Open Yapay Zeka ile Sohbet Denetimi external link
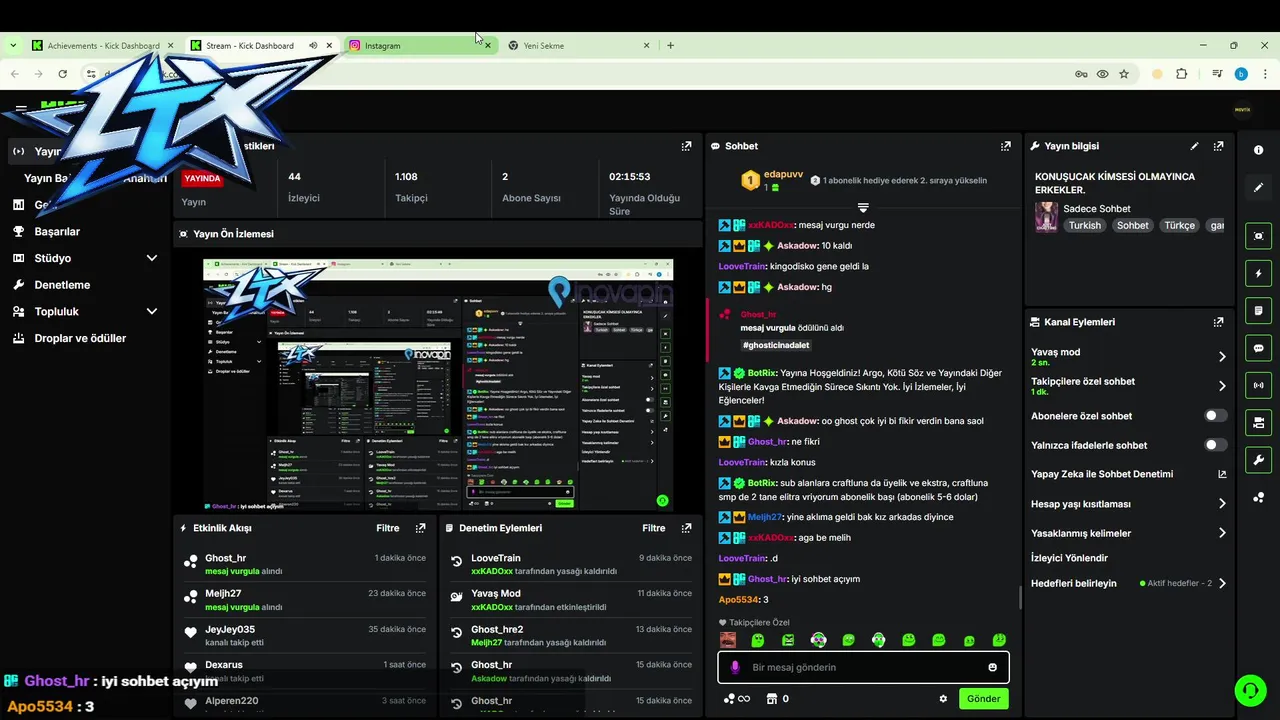The height and width of the screenshot is (720, 1280). point(1222,474)
